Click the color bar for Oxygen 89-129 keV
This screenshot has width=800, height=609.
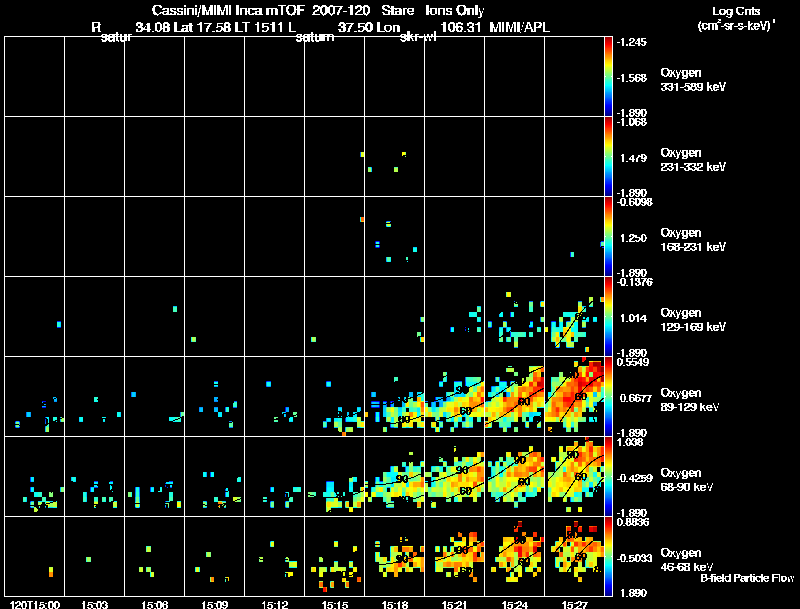[x=608, y=397]
